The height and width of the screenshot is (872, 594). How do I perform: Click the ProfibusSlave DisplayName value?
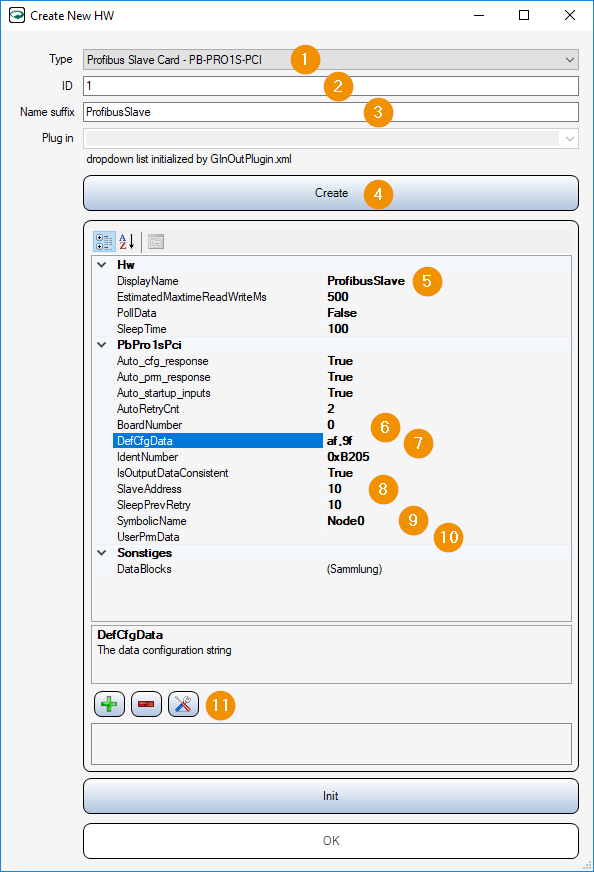366,281
